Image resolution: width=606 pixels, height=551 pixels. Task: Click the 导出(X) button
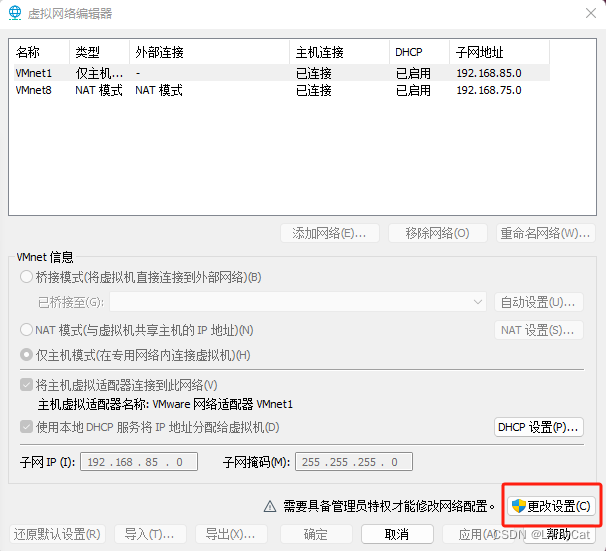(231, 534)
